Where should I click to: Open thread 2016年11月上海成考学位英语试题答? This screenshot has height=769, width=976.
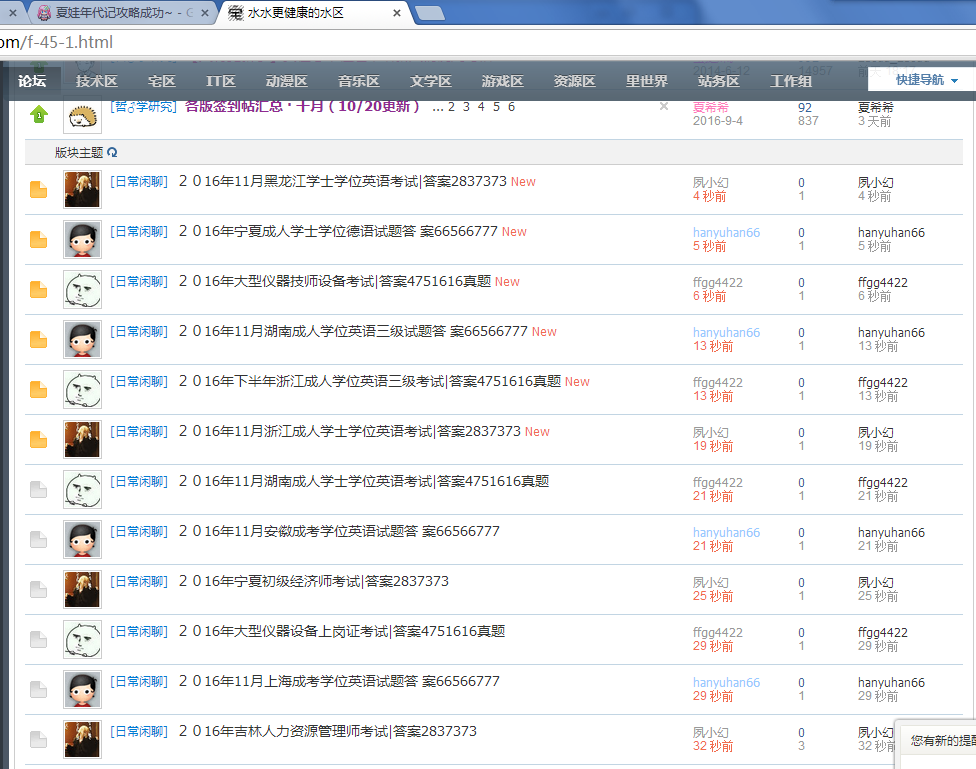tap(339, 681)
